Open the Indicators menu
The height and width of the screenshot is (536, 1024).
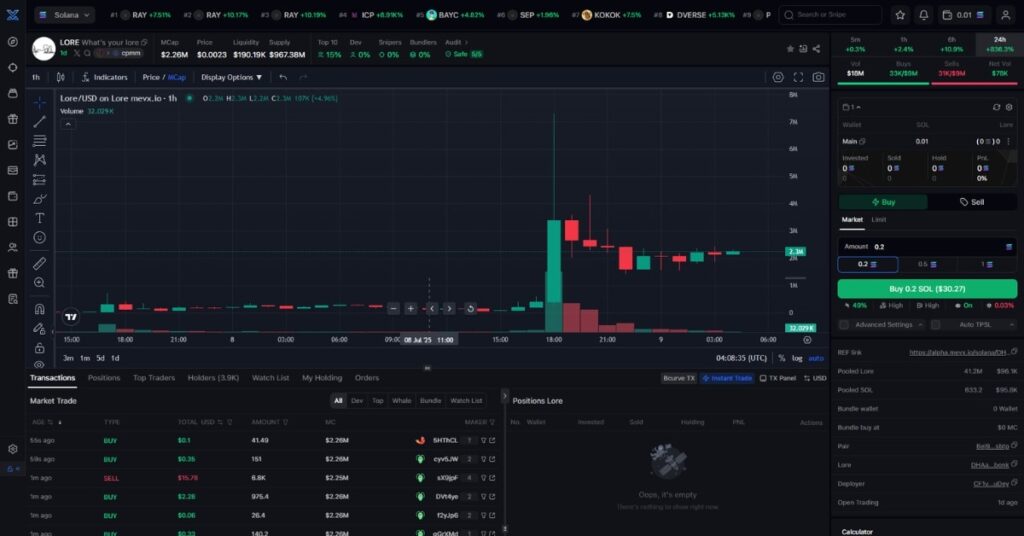(x=104, y=77)
